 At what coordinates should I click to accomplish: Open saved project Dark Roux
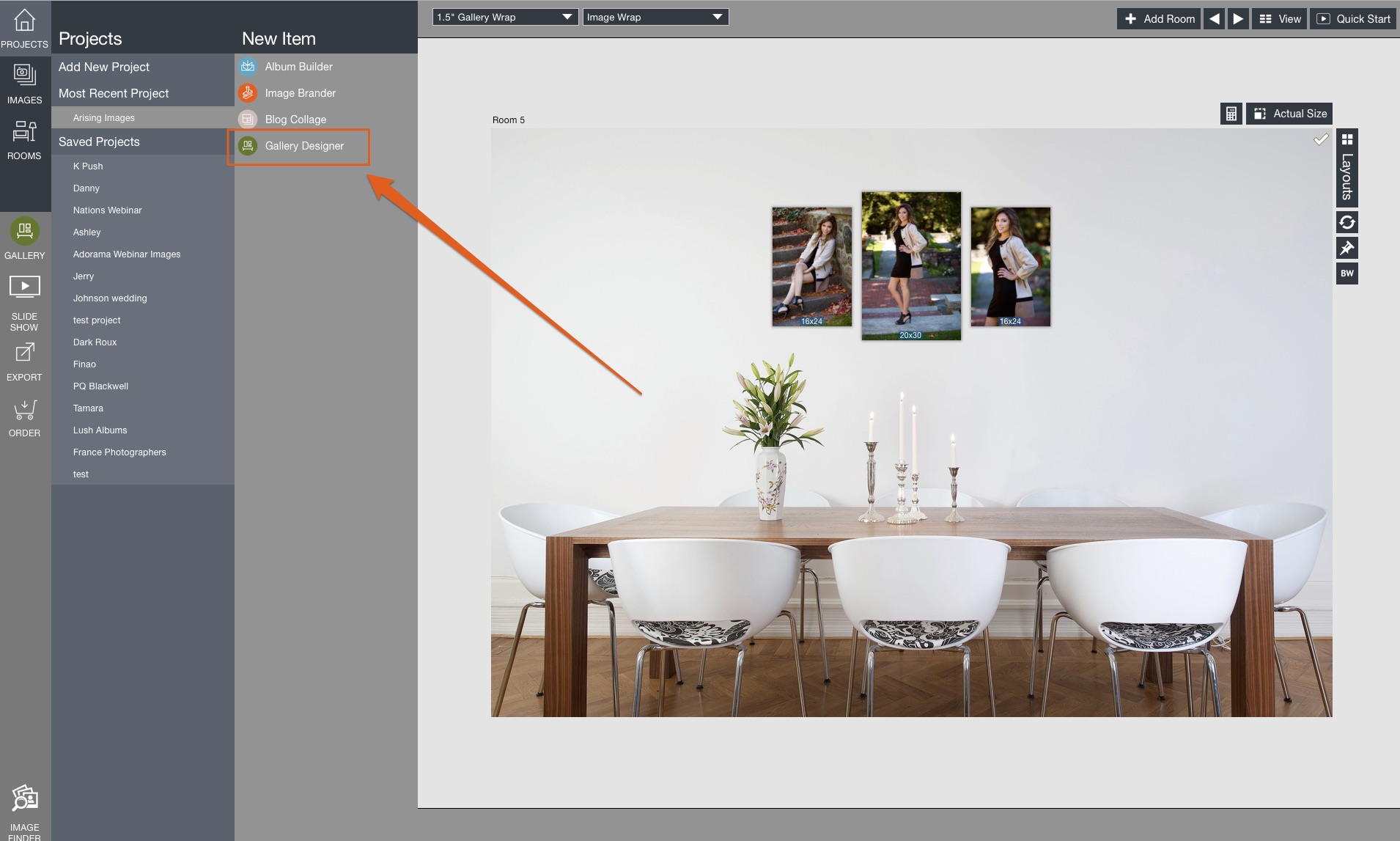pyautogui.click(x=142, y=342)
